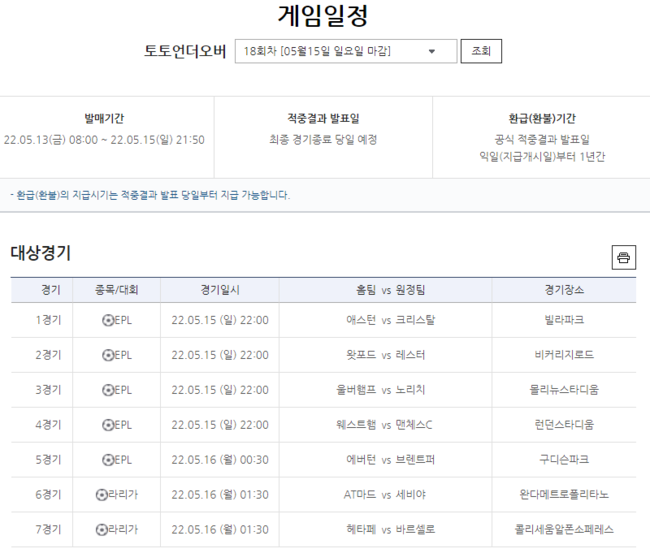The image size is (650, 553).
Task: Click the dropdown arrow of round selector
Action: point(432,51)
